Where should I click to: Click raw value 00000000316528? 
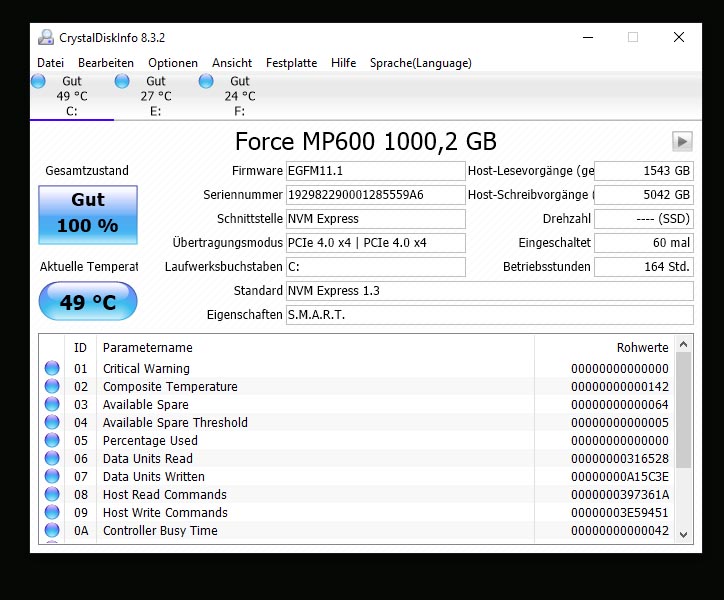tap(620, 459)
